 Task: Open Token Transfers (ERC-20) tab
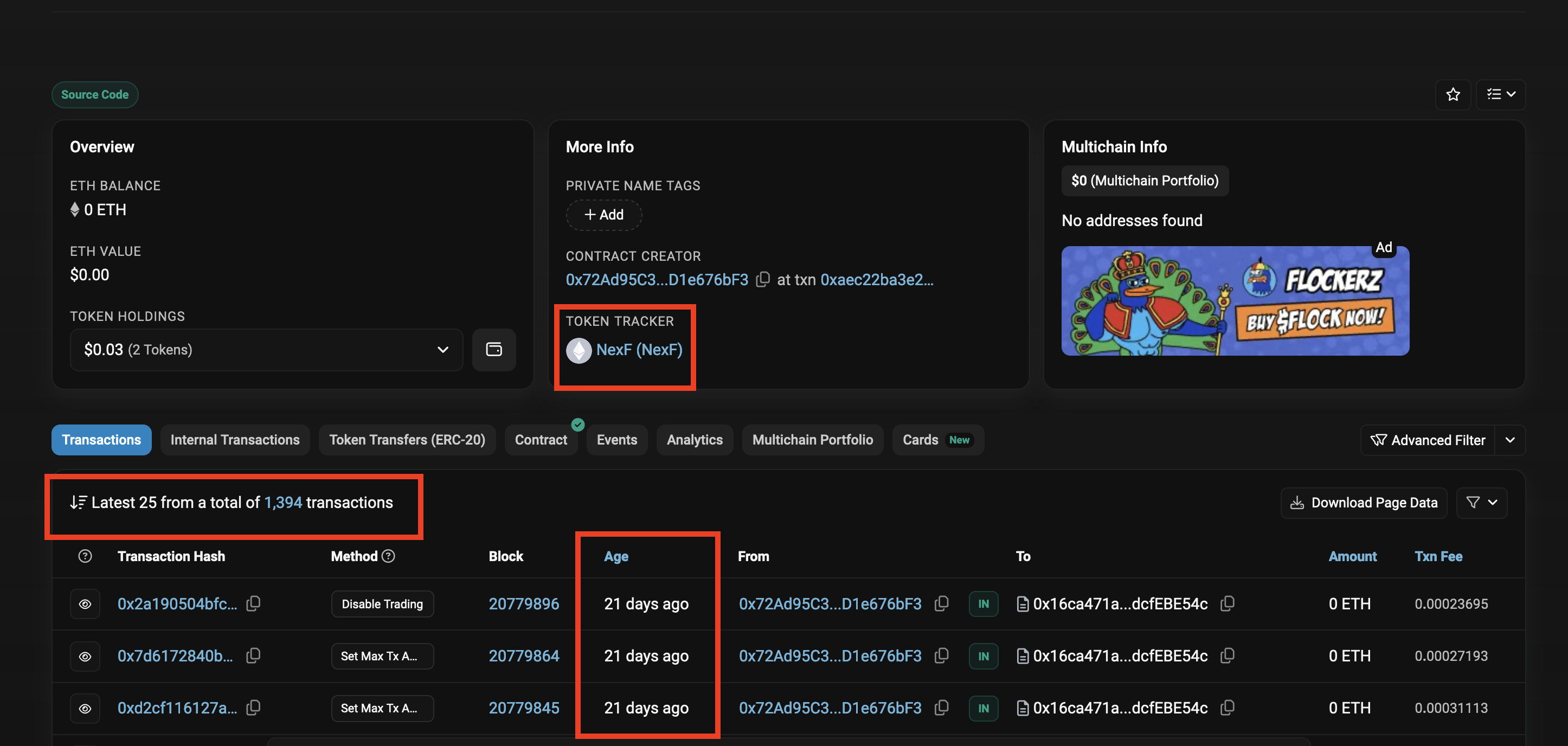click(407, 440)
